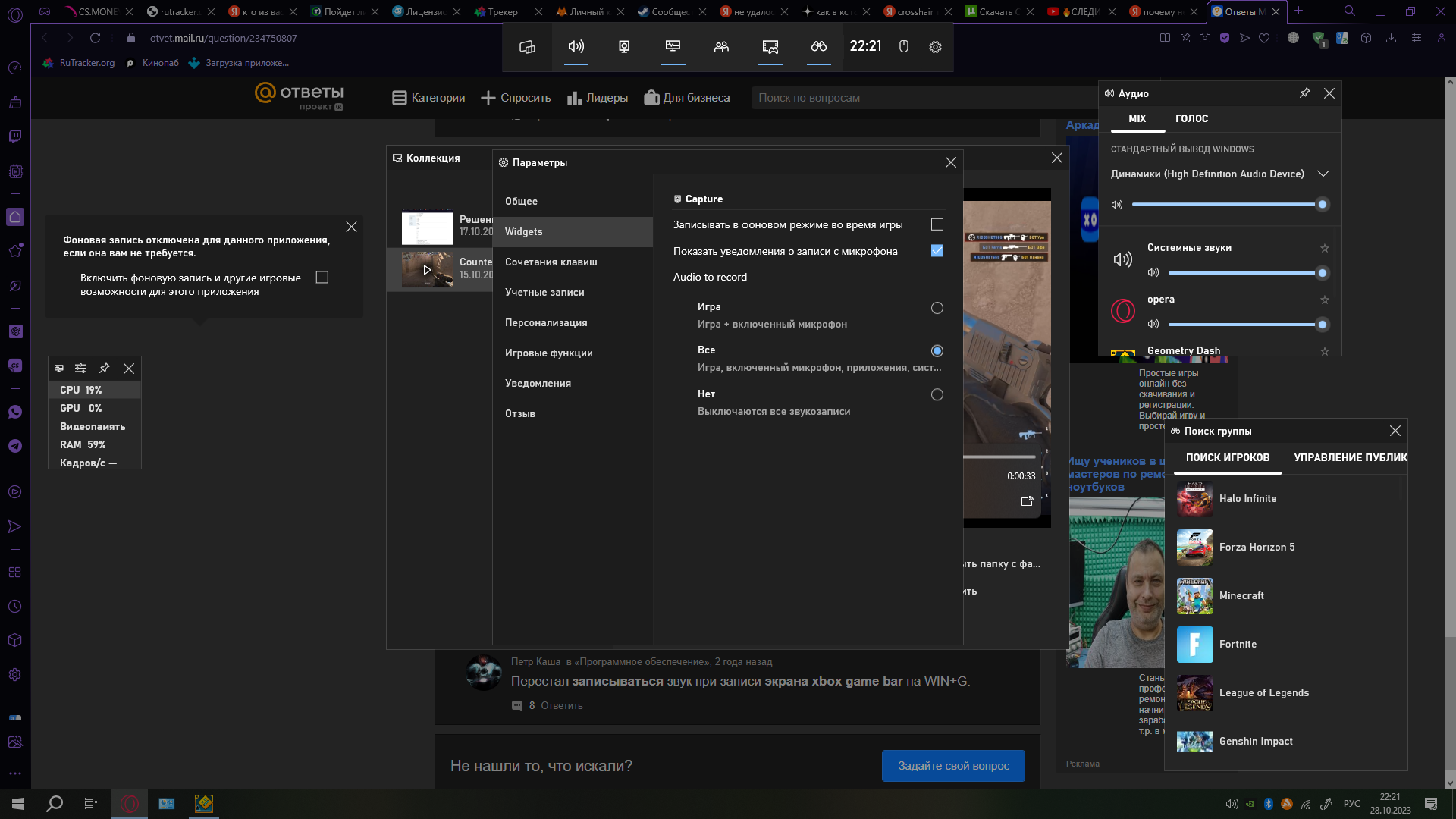The height and width of the screenshot is (819, 1456).
Task: Check 'Включить фоновую запись' checkbox in the popup
Action: pos(322,278)
